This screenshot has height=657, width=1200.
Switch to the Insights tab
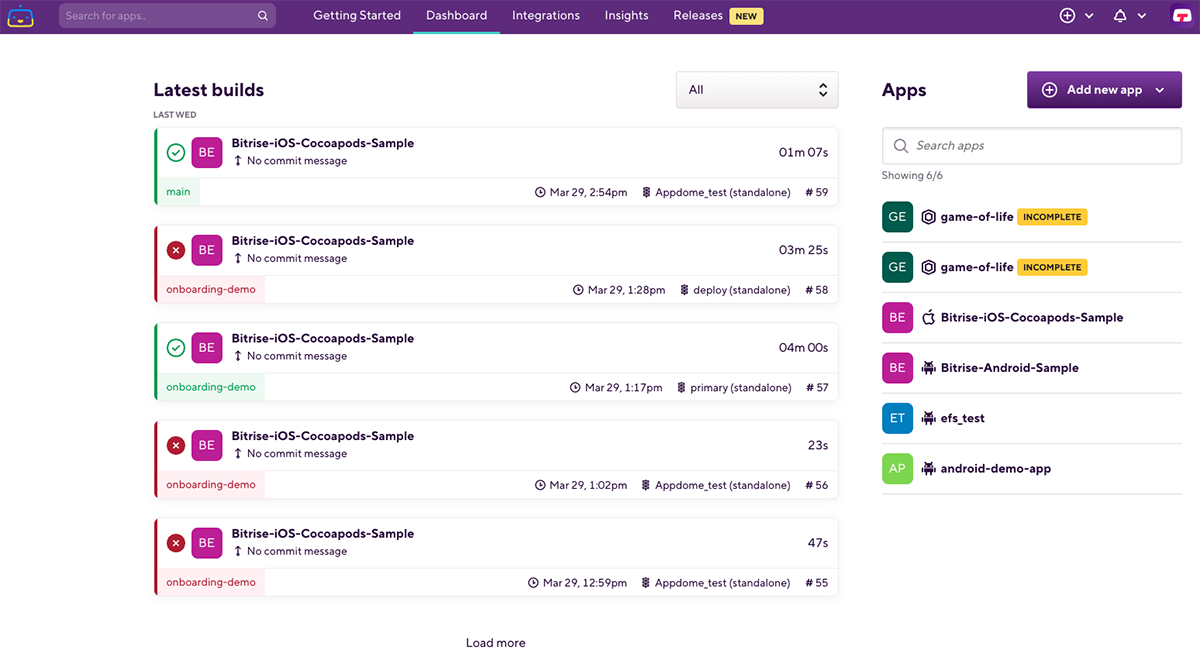(x=626, y=16)
